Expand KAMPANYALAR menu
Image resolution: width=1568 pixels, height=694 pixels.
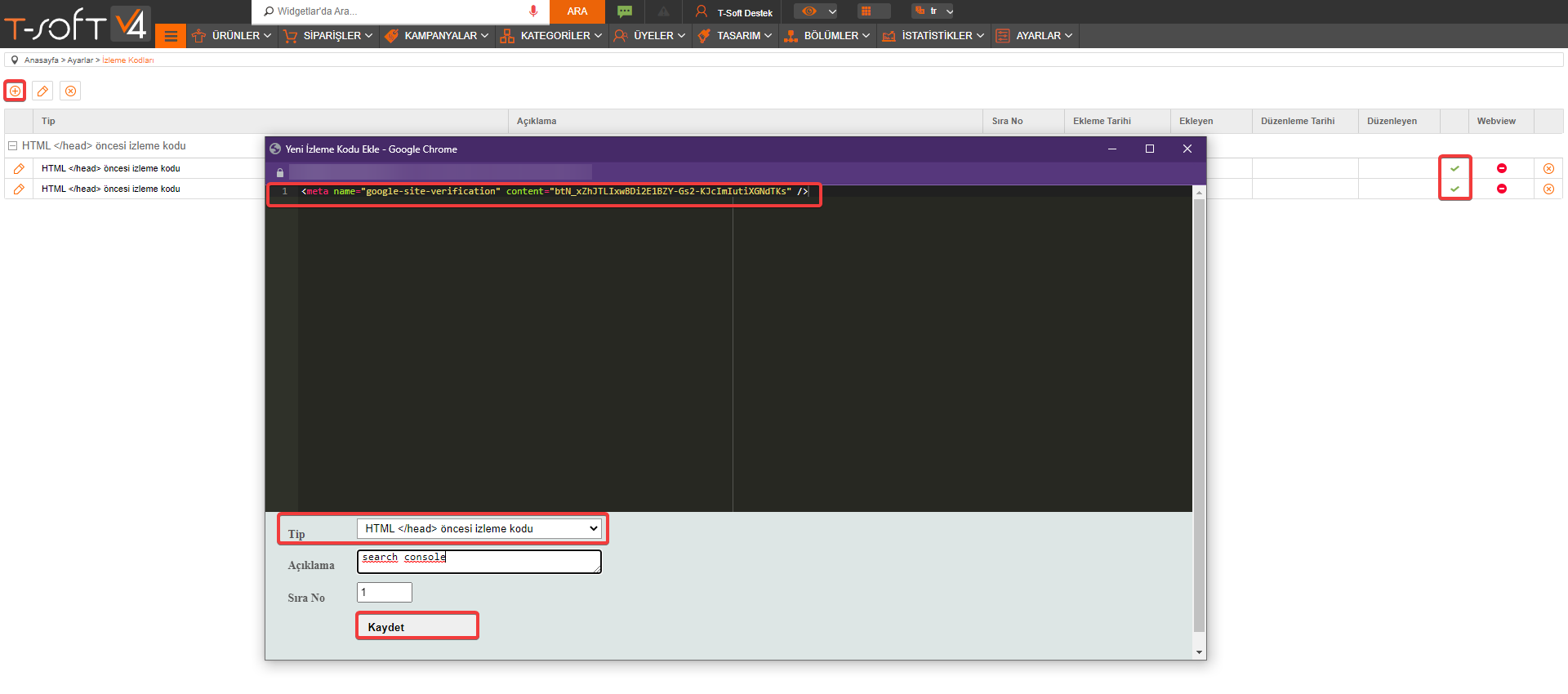(437, 36)
